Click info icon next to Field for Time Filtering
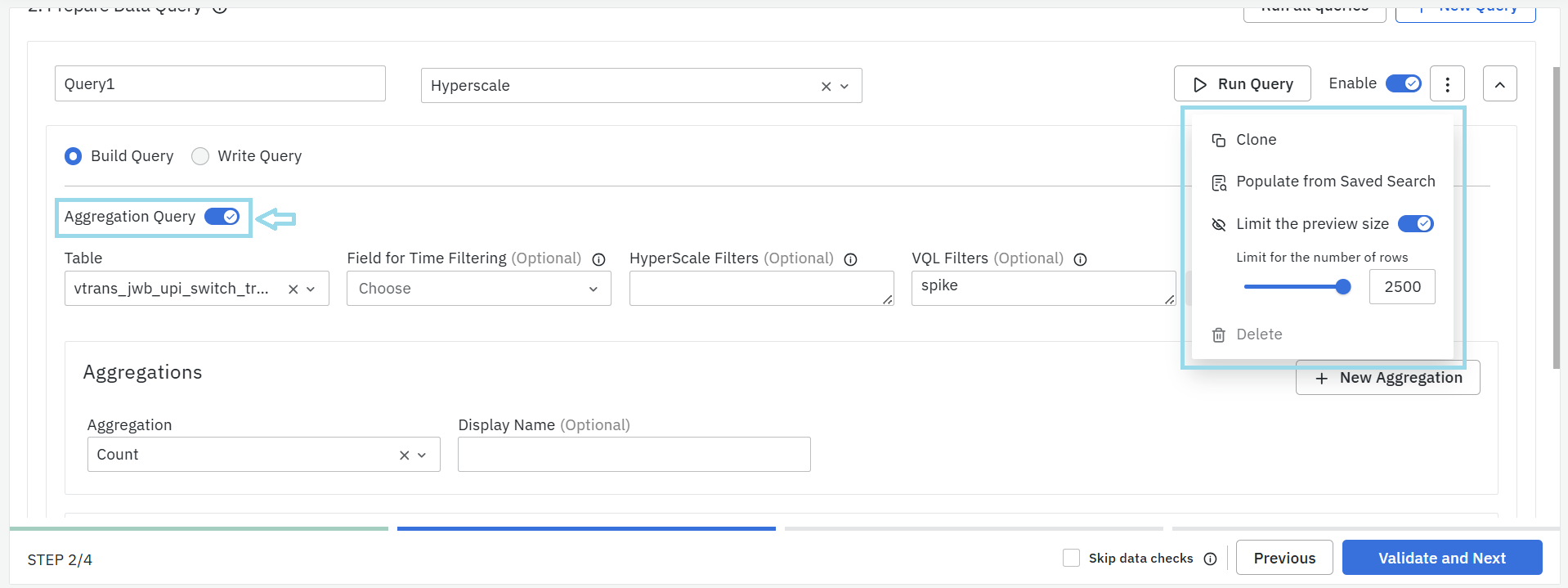This screenshot has width=1568, height=588. click(598, 259)
